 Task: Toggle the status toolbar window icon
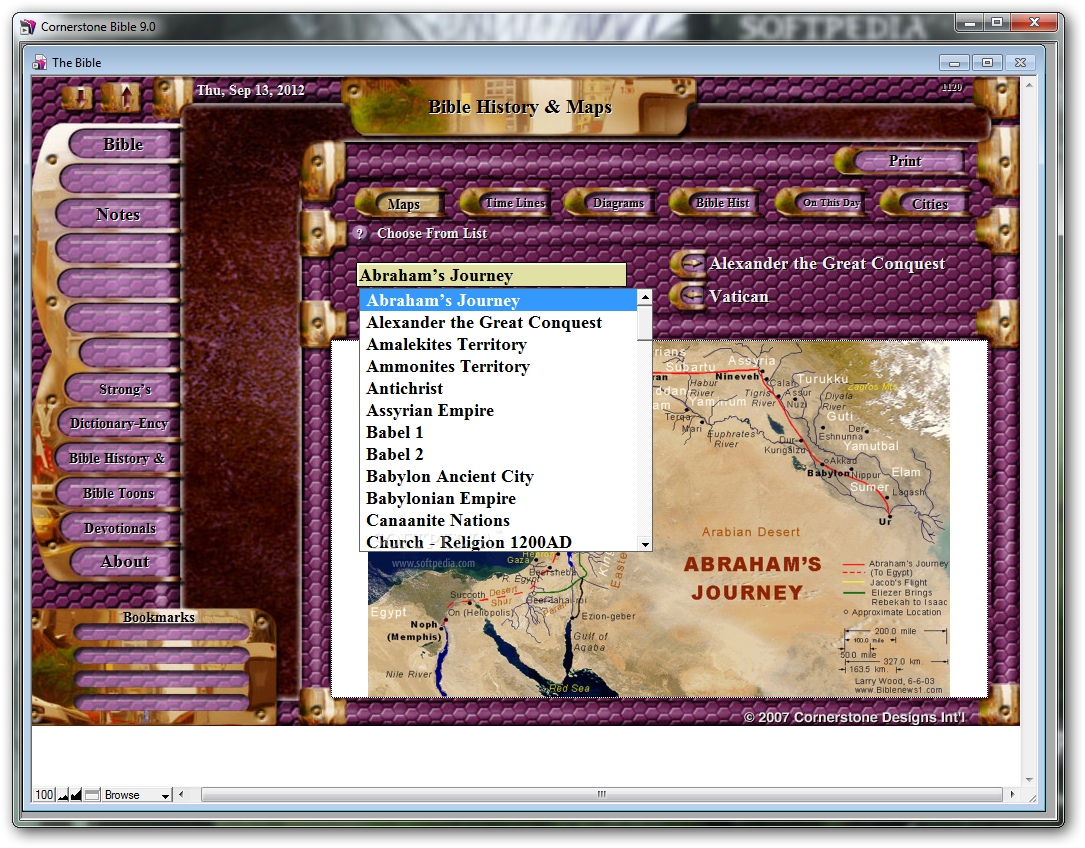tap(92, 795)
